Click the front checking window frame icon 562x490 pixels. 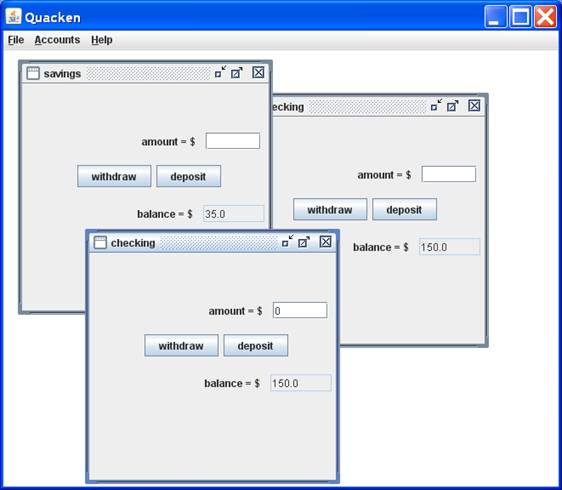pos(100,243)
